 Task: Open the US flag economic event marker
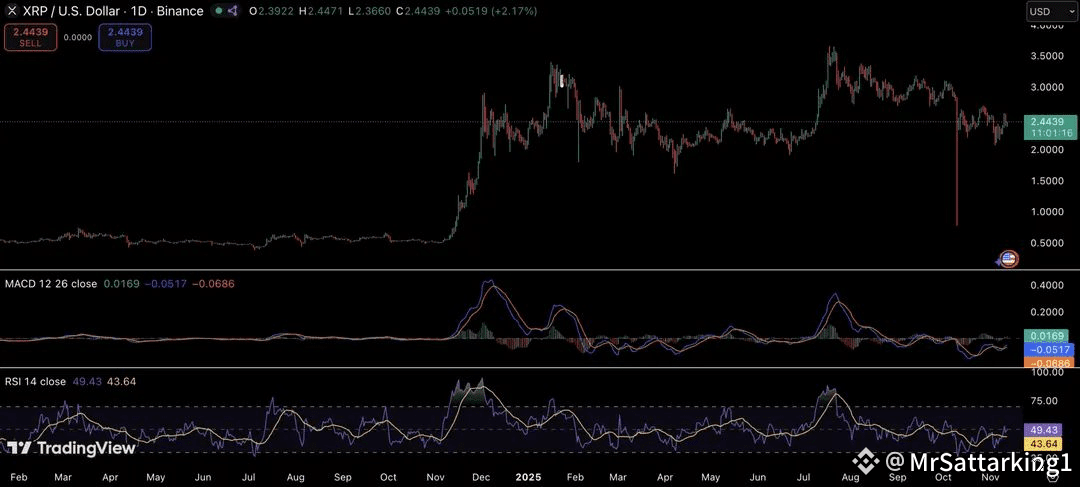(1009, 259)
